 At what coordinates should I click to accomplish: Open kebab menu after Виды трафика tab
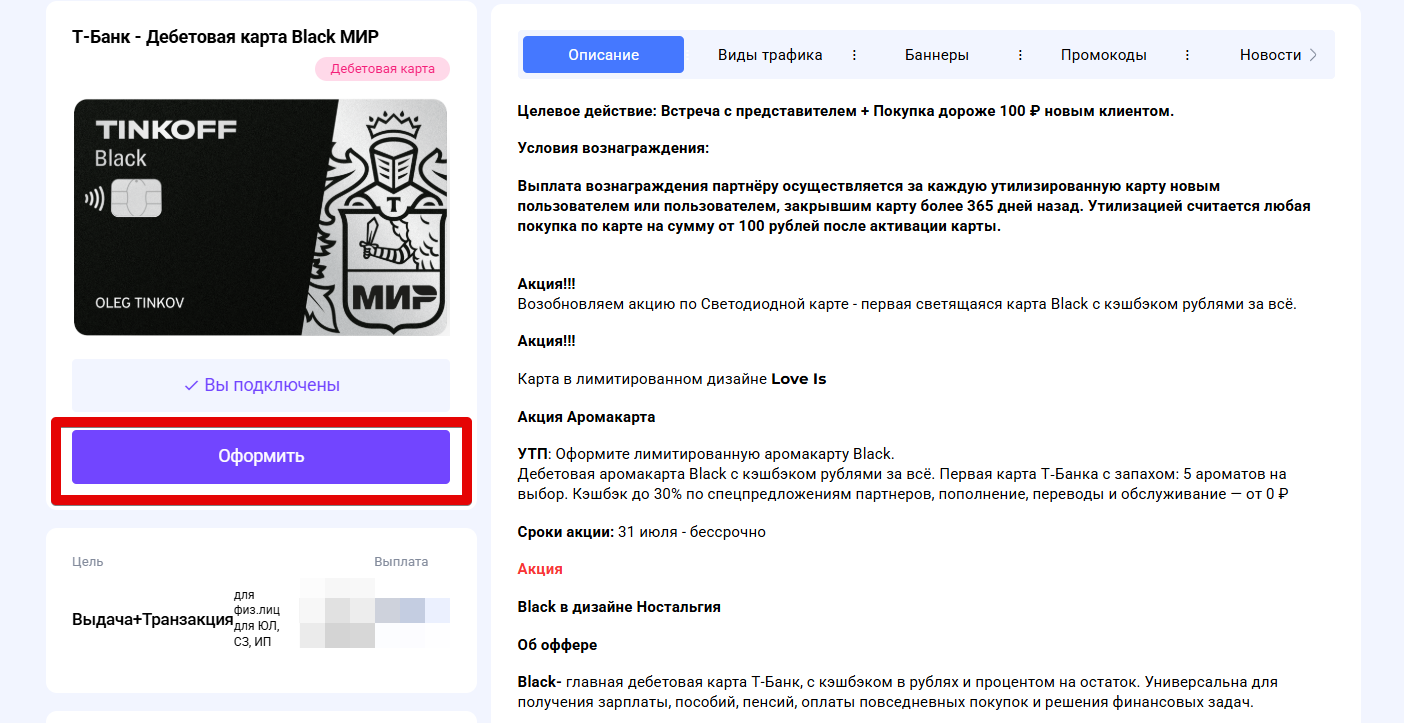(x=854, y=55)
